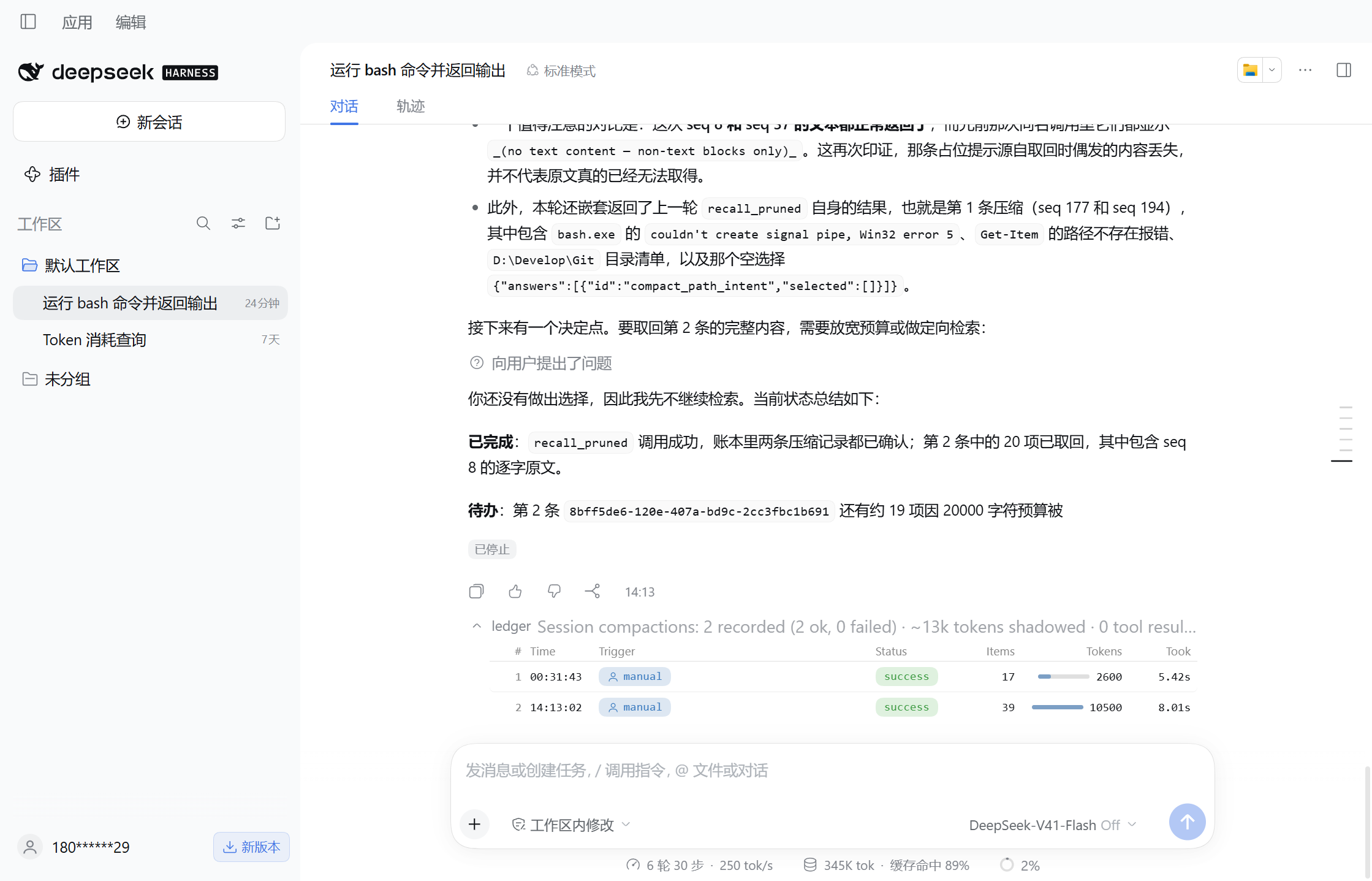Image resolution: width=1372 pixels, height=881 pixels.
Task: Open the 应用 menu
Action: point(77,23)
